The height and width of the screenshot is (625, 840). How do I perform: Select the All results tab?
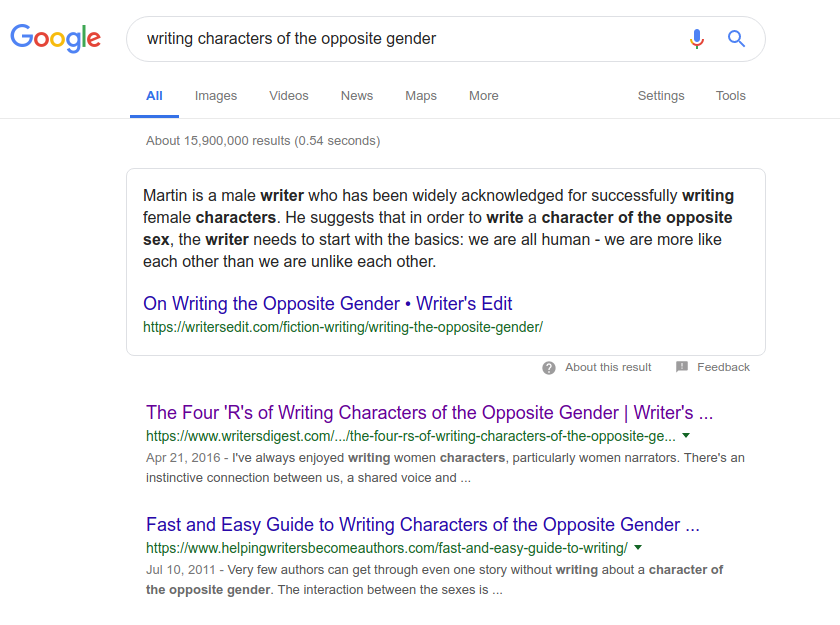(154, 96)
